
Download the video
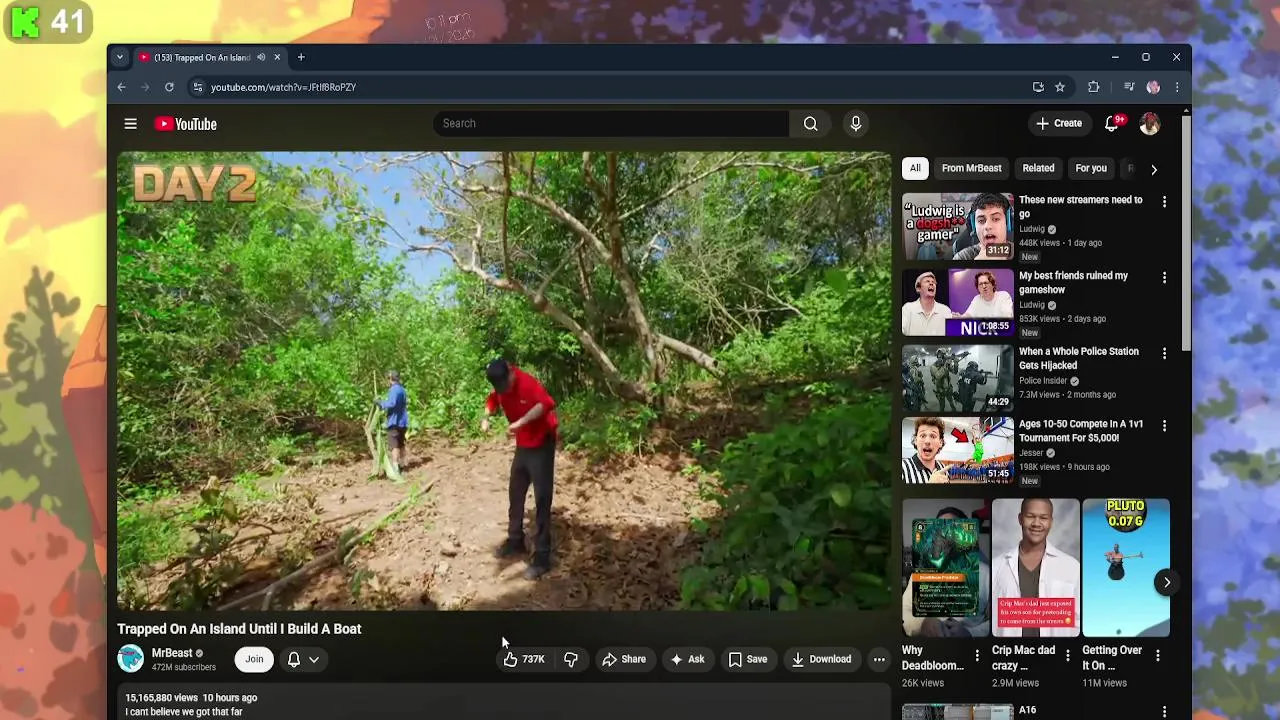821,659
